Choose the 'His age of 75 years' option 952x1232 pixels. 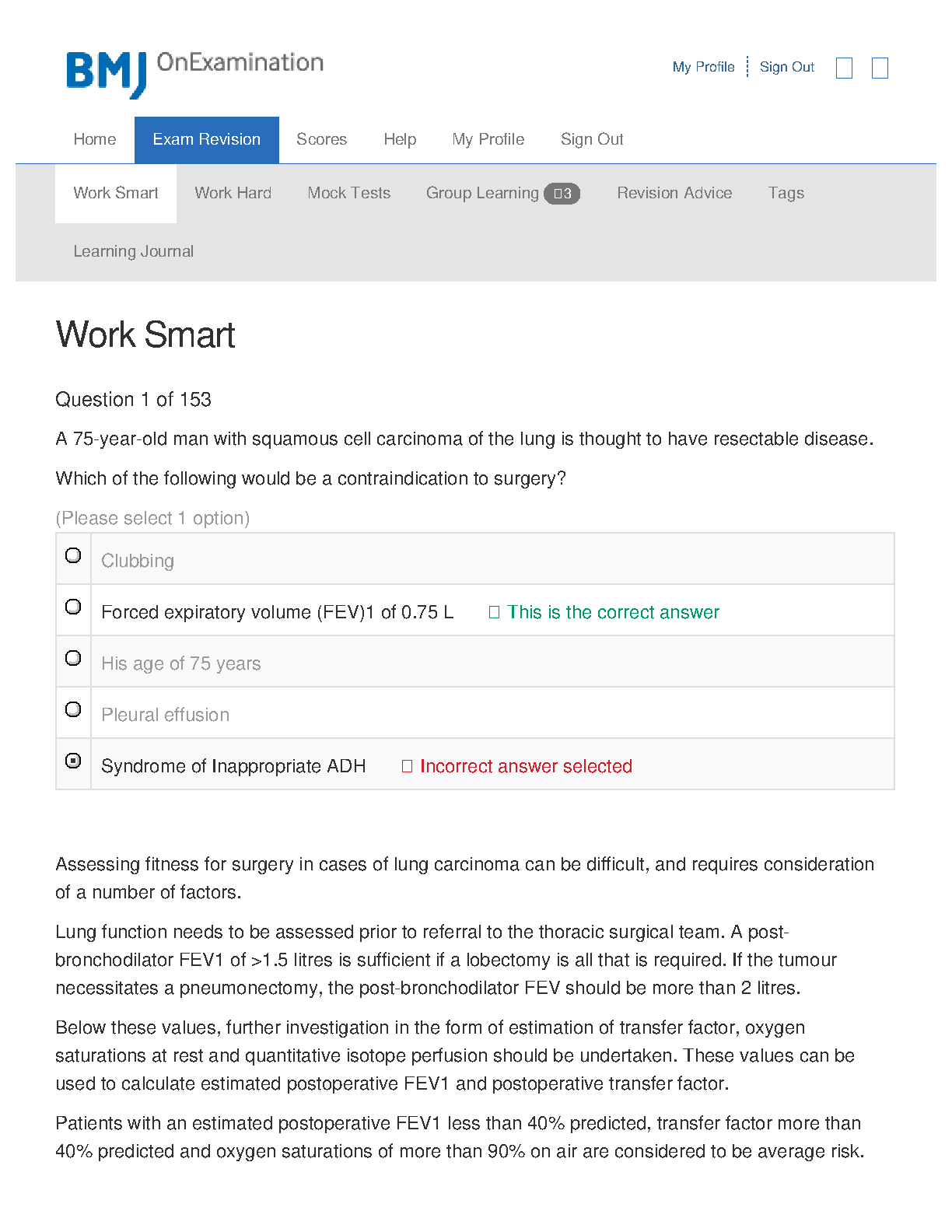pyautogui.click(x=73, y=658)
